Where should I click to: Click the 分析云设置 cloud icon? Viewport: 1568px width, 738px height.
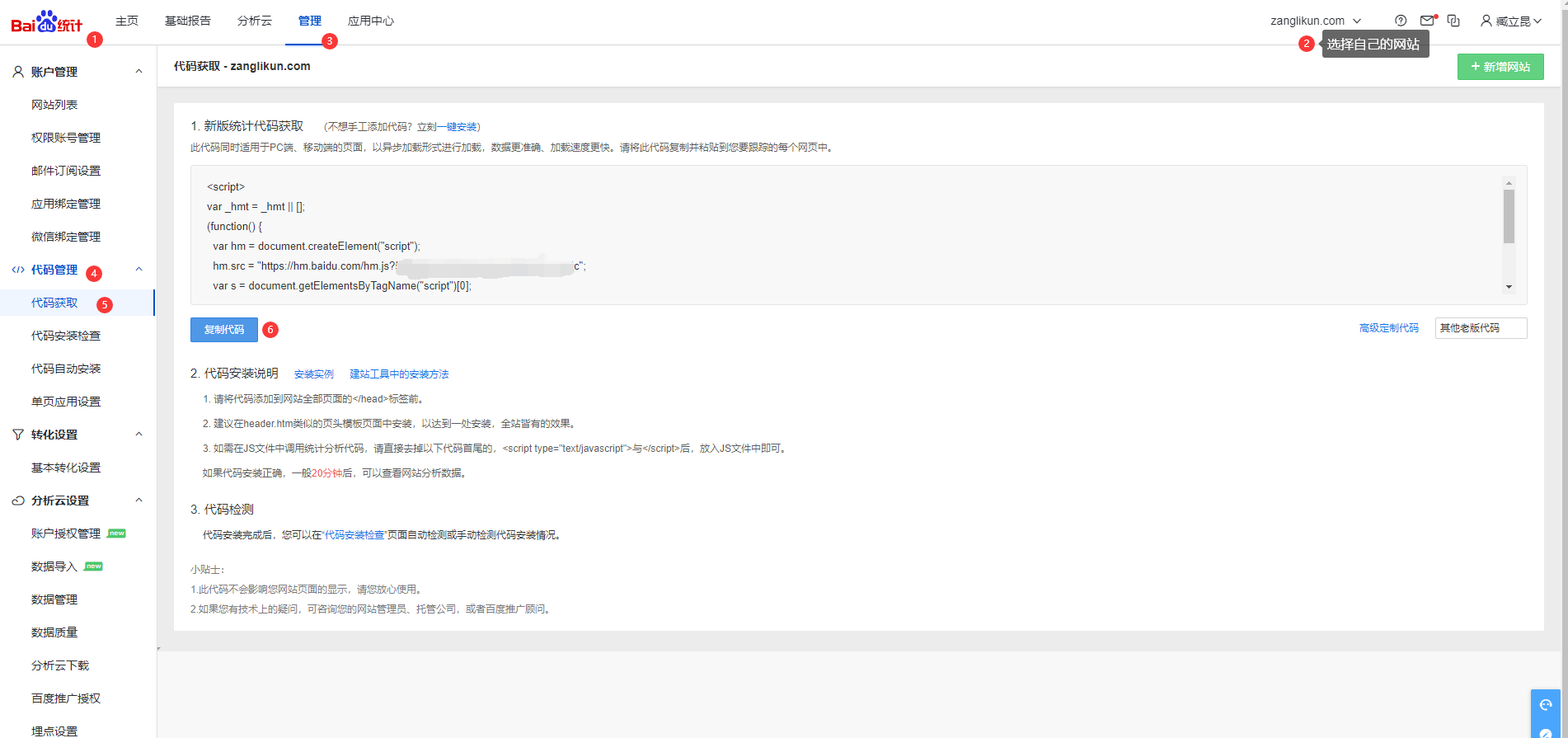coord(17,501)
